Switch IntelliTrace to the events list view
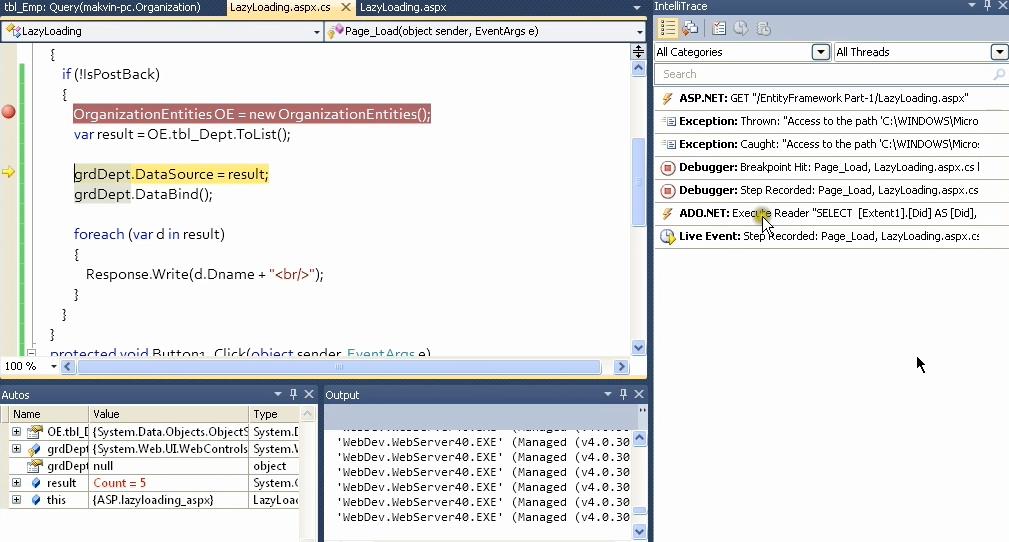Image resolution: width=1009 pixels, height=542 pixels. tap(668, 29)
